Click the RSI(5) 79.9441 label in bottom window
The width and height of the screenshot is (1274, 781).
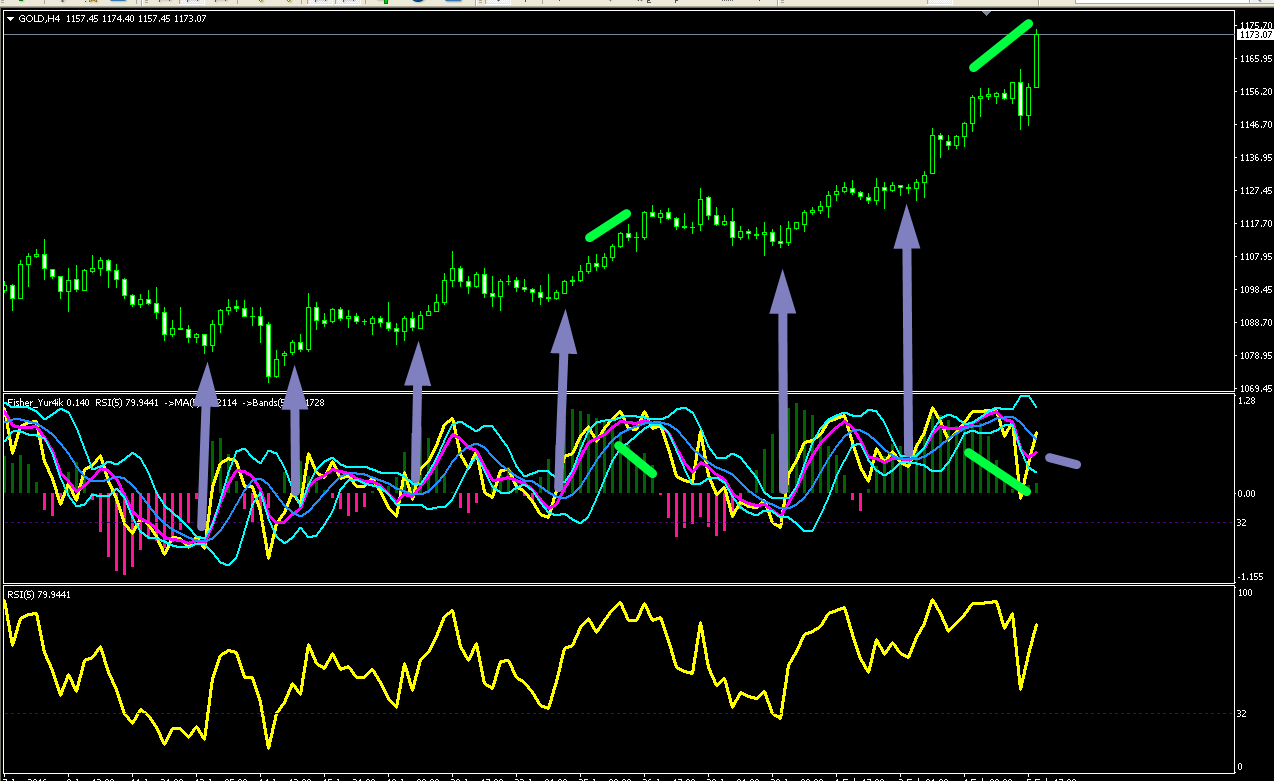[x=39, y=595]
